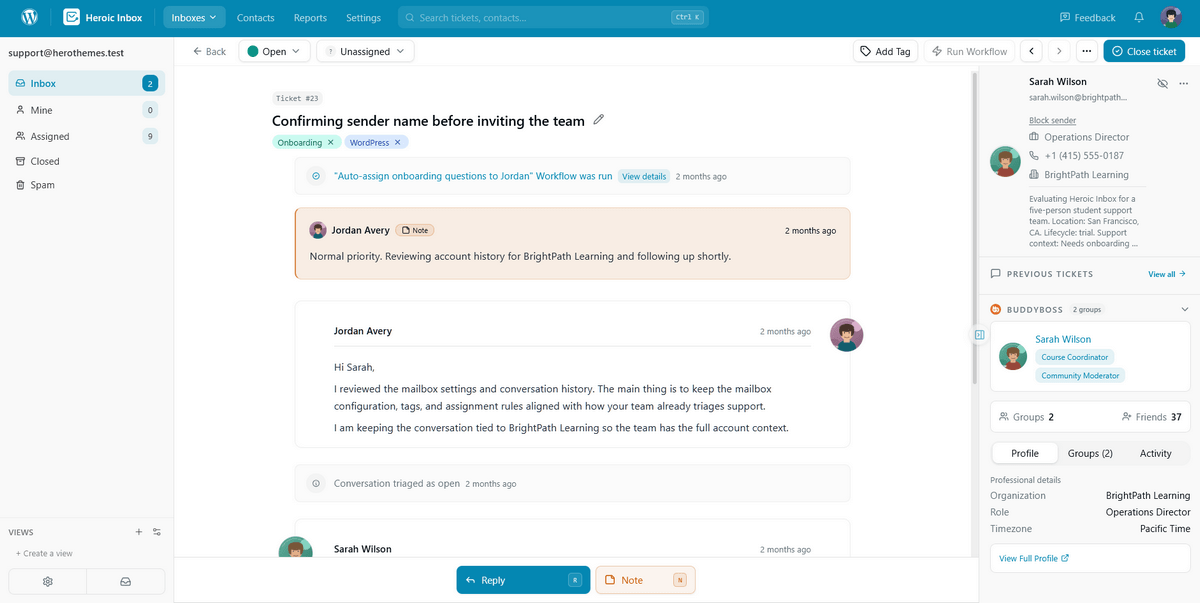Go to the next ticket arrow
Screen dimensions: 1200x603
[x=1059, y=51]
